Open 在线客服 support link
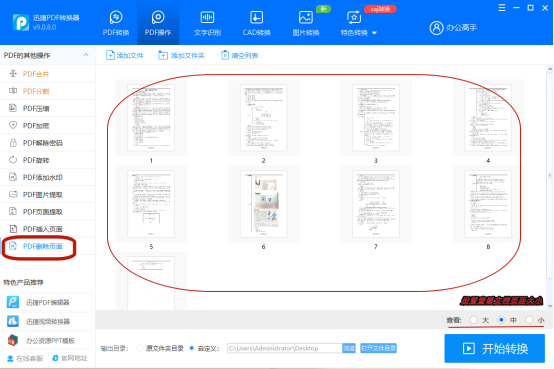Screen dimensions: 554x369 (25, 358)
